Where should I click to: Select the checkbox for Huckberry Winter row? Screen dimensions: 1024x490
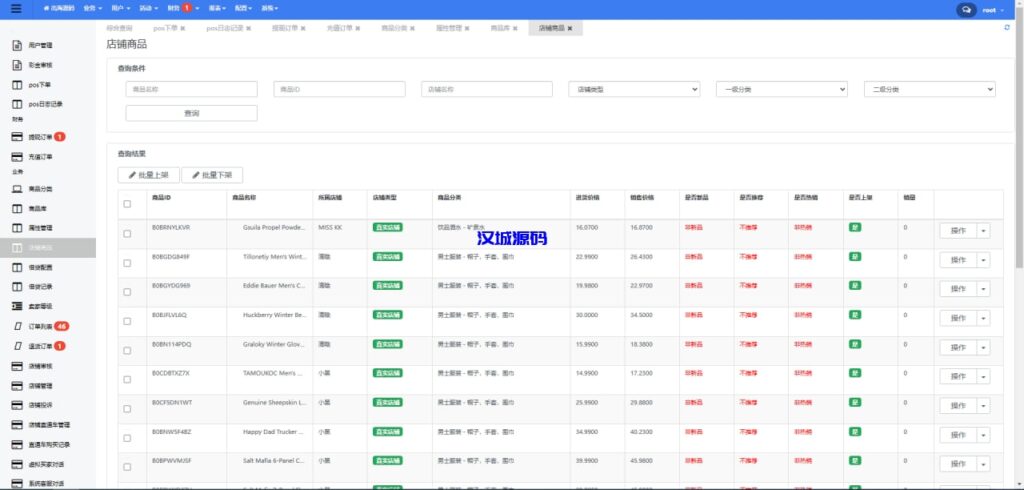[127, 320]
